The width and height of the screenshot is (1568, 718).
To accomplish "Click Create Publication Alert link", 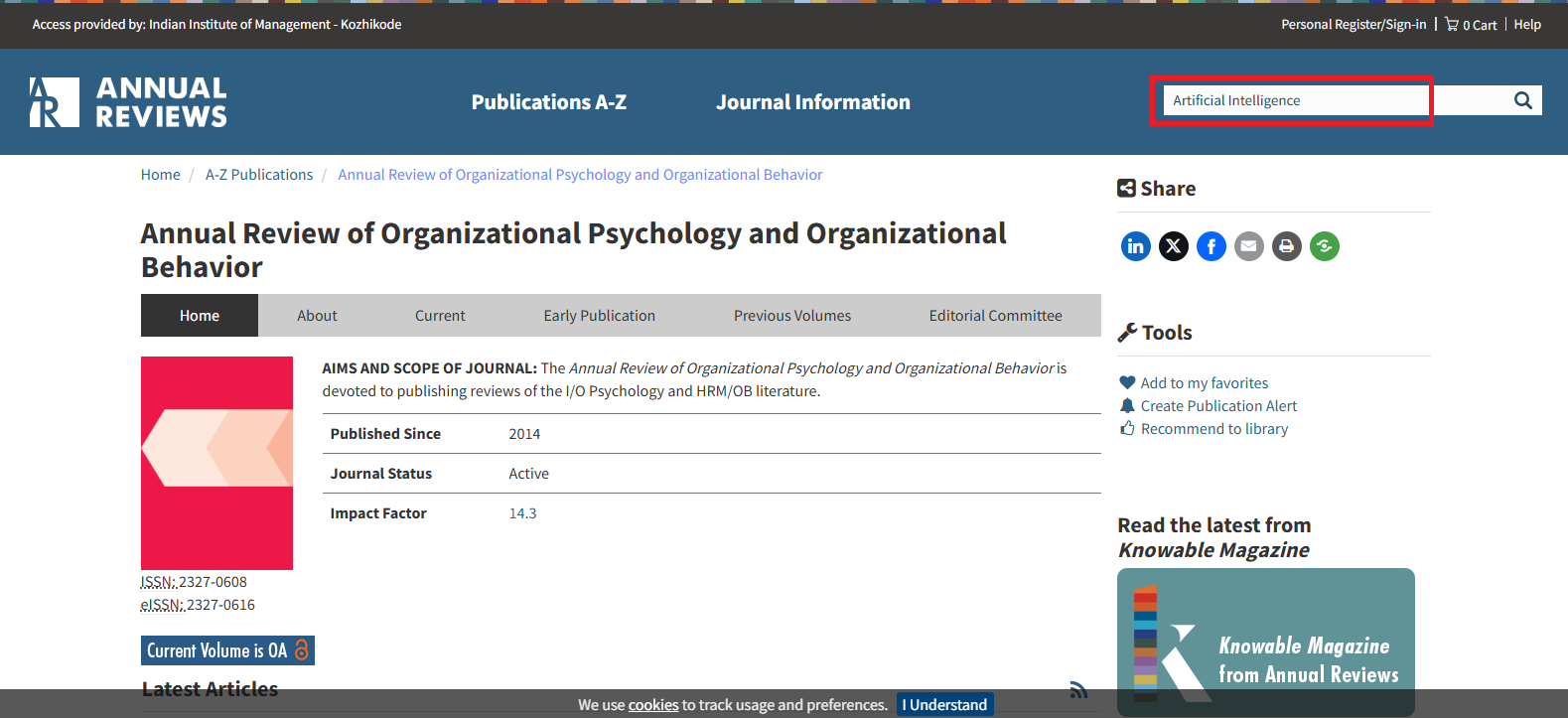I will pyautogui.click(x=1218, y=406).
